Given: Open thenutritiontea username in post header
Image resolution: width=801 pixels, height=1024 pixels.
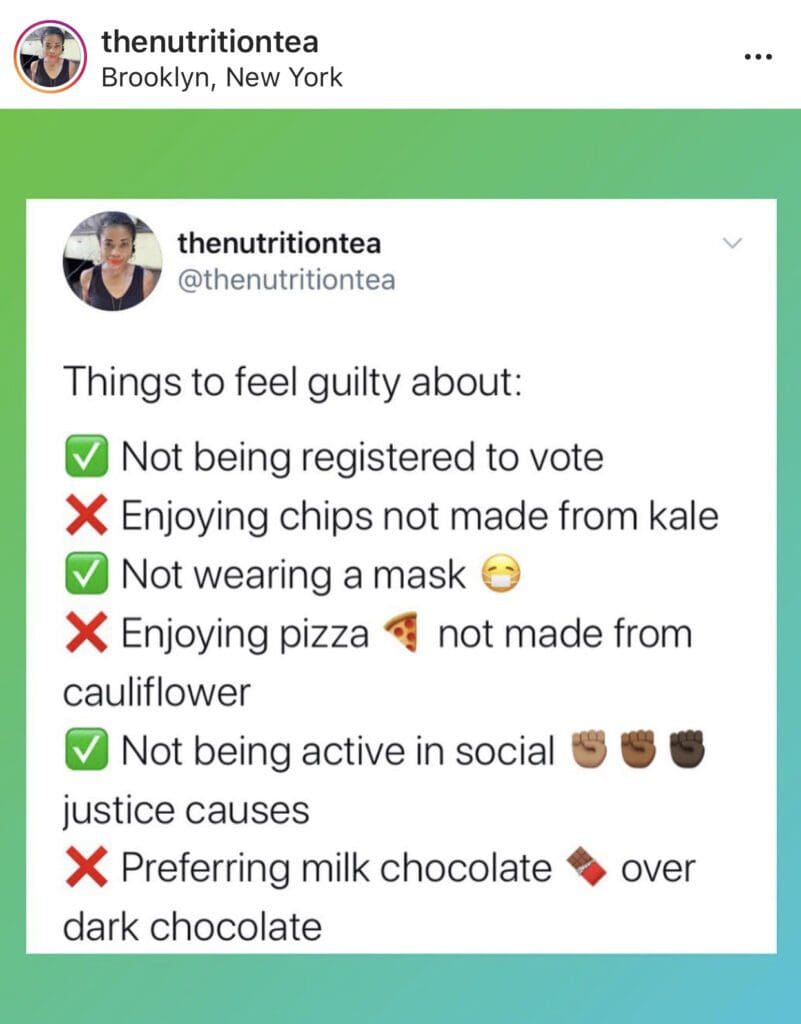Looking at the screenshot, I should coord(210,42).
